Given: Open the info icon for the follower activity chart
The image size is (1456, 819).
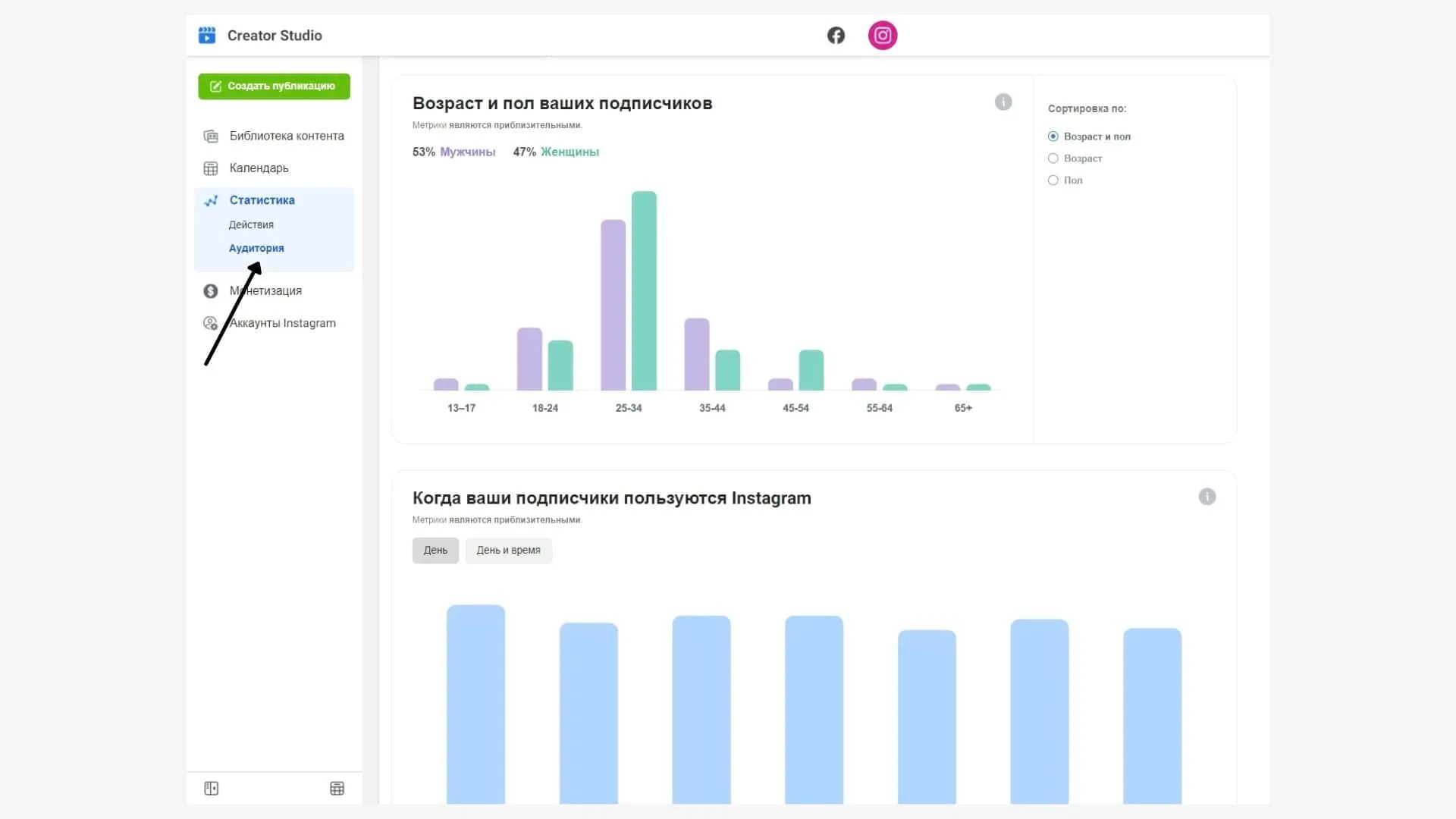Looking at the screenshot, I should [1207, 497].
